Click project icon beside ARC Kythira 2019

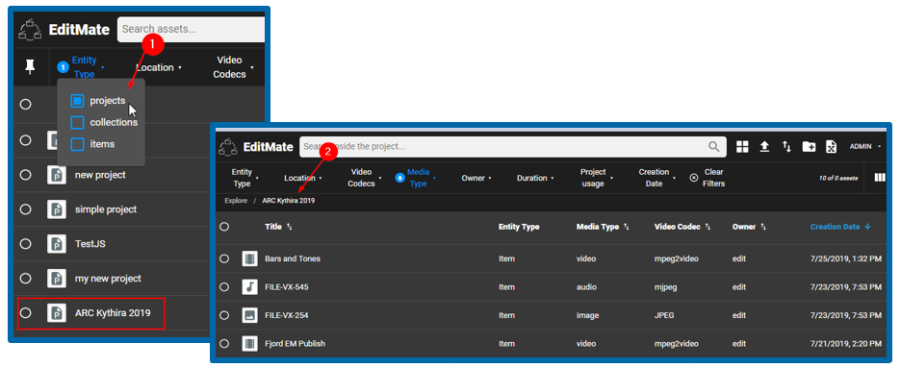[x=57, y=313]
